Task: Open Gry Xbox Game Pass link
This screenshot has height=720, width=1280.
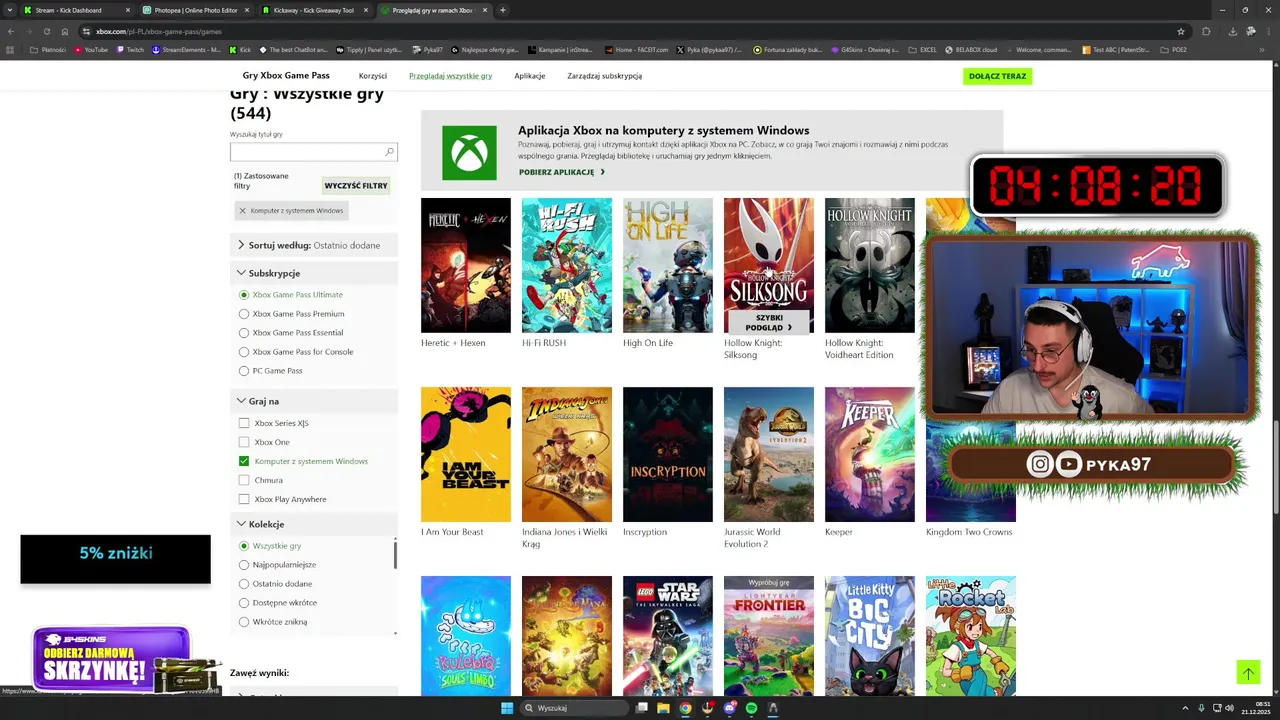Action: coord(286,76)
